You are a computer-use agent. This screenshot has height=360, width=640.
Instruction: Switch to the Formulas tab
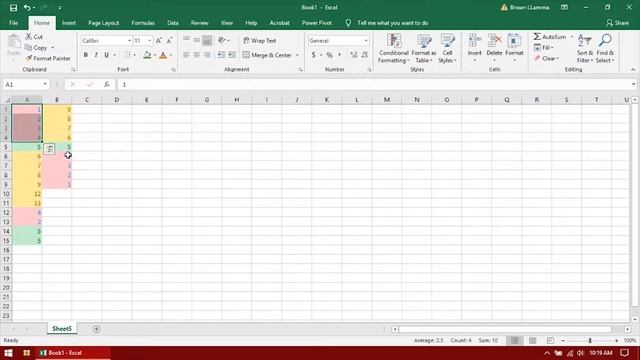143,23
